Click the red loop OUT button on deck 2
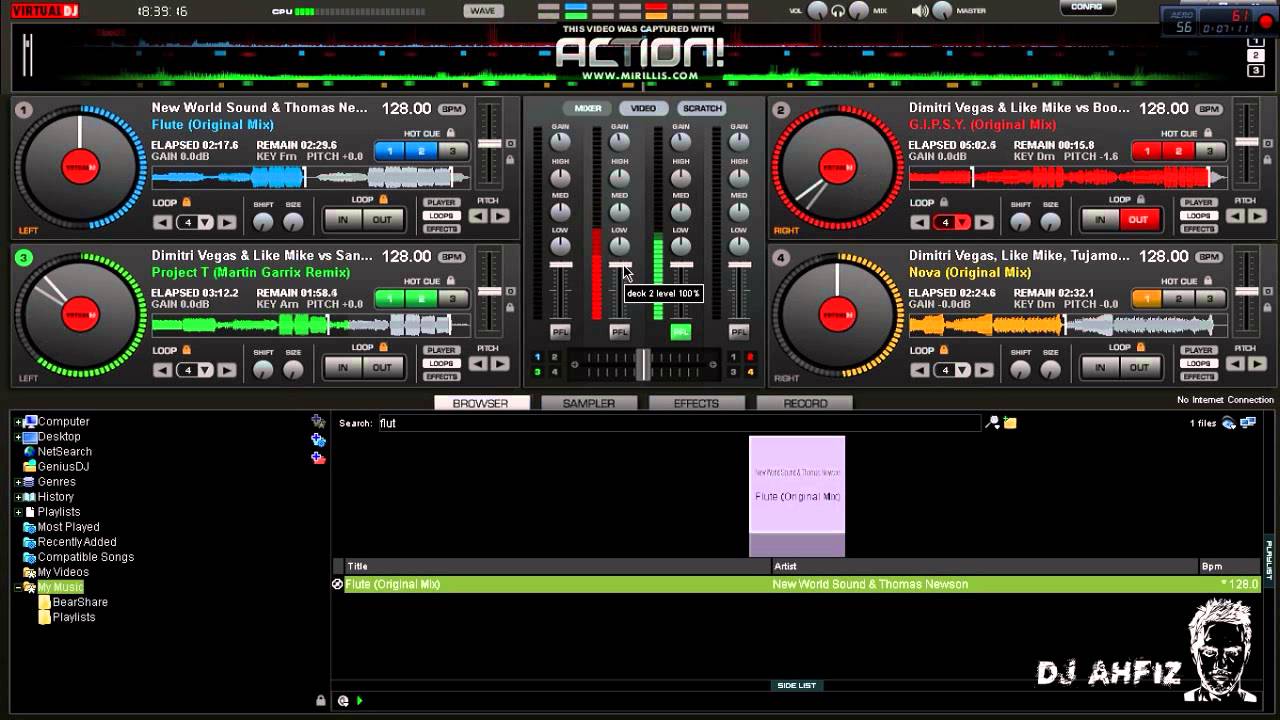The height and width of the screenshot is (720, 1280). pos(1138,220)
